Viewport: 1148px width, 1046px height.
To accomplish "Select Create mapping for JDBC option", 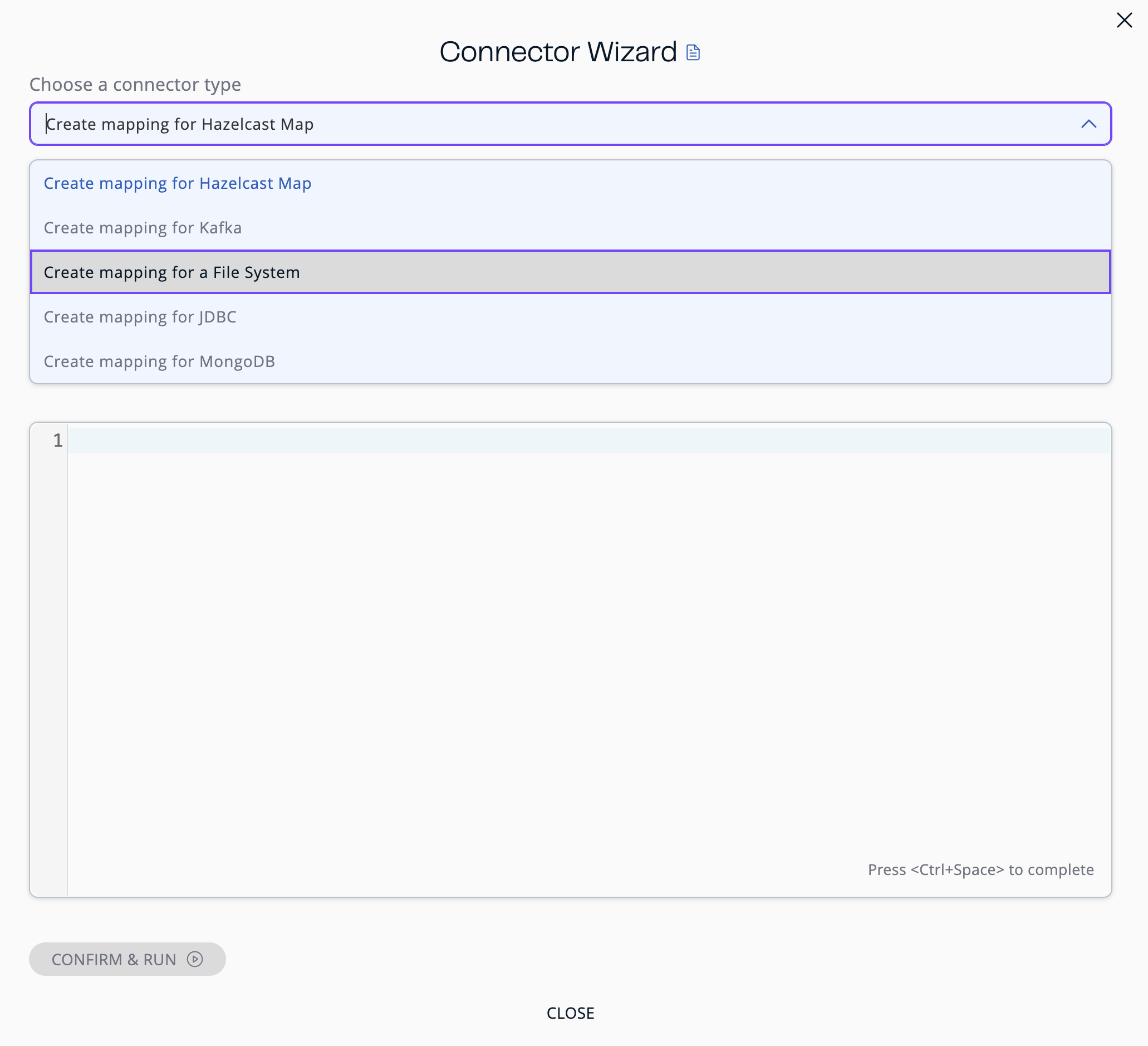I will point(140,317).
